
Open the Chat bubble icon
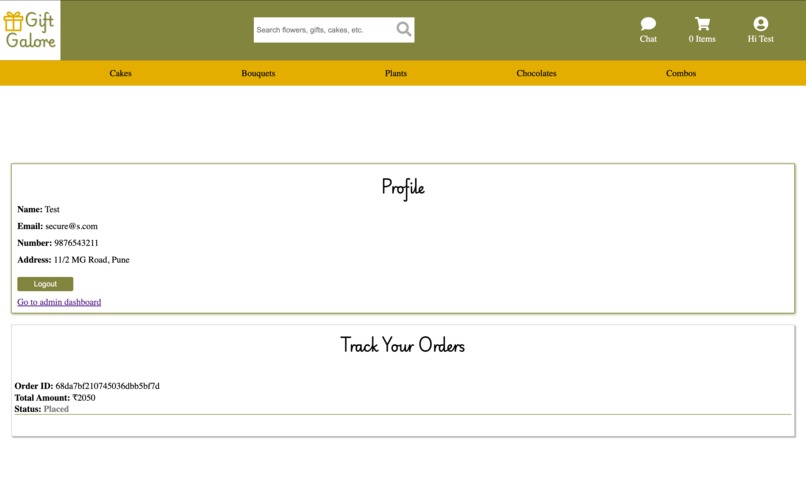click(x=648, y=24)
